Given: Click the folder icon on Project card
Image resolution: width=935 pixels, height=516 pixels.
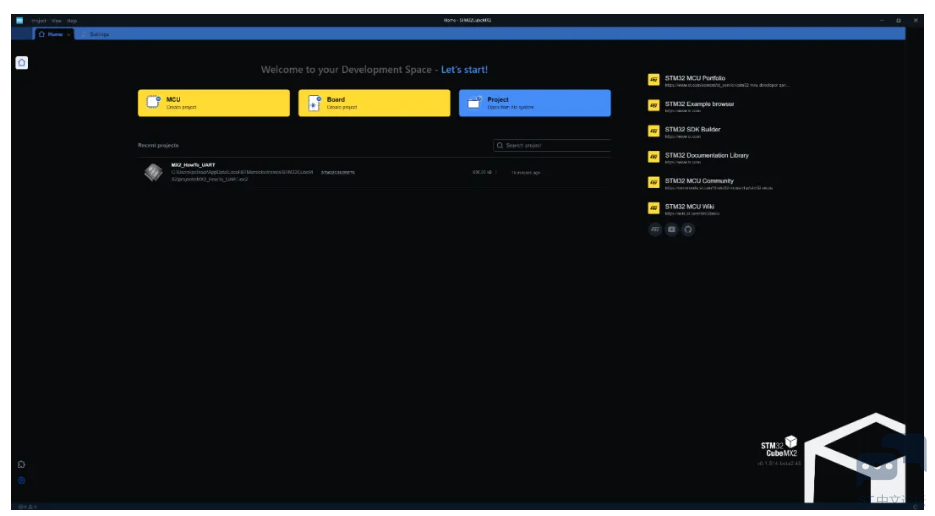Looking at the screenshot, I should click(x=475, y=103).
